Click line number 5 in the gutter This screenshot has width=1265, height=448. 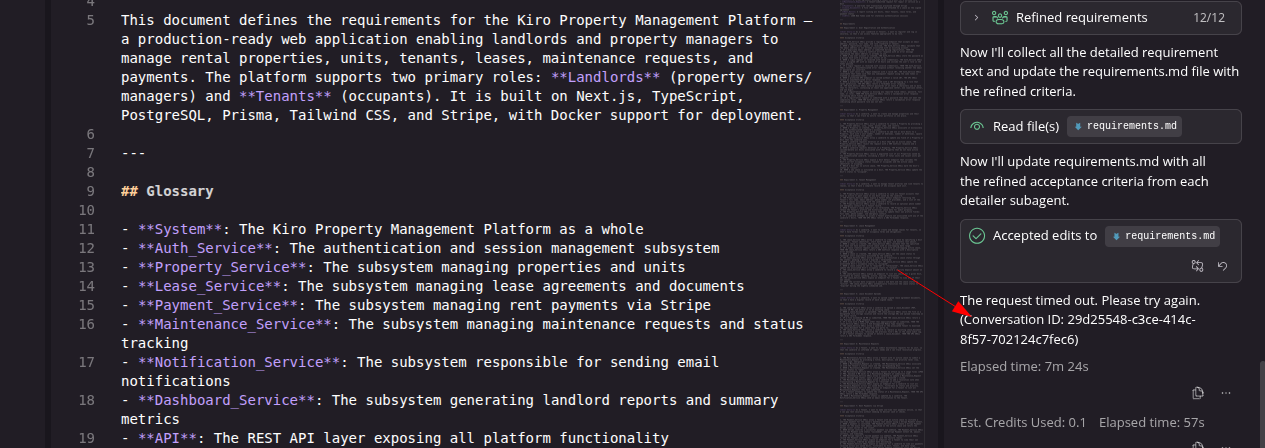[90, 20]
